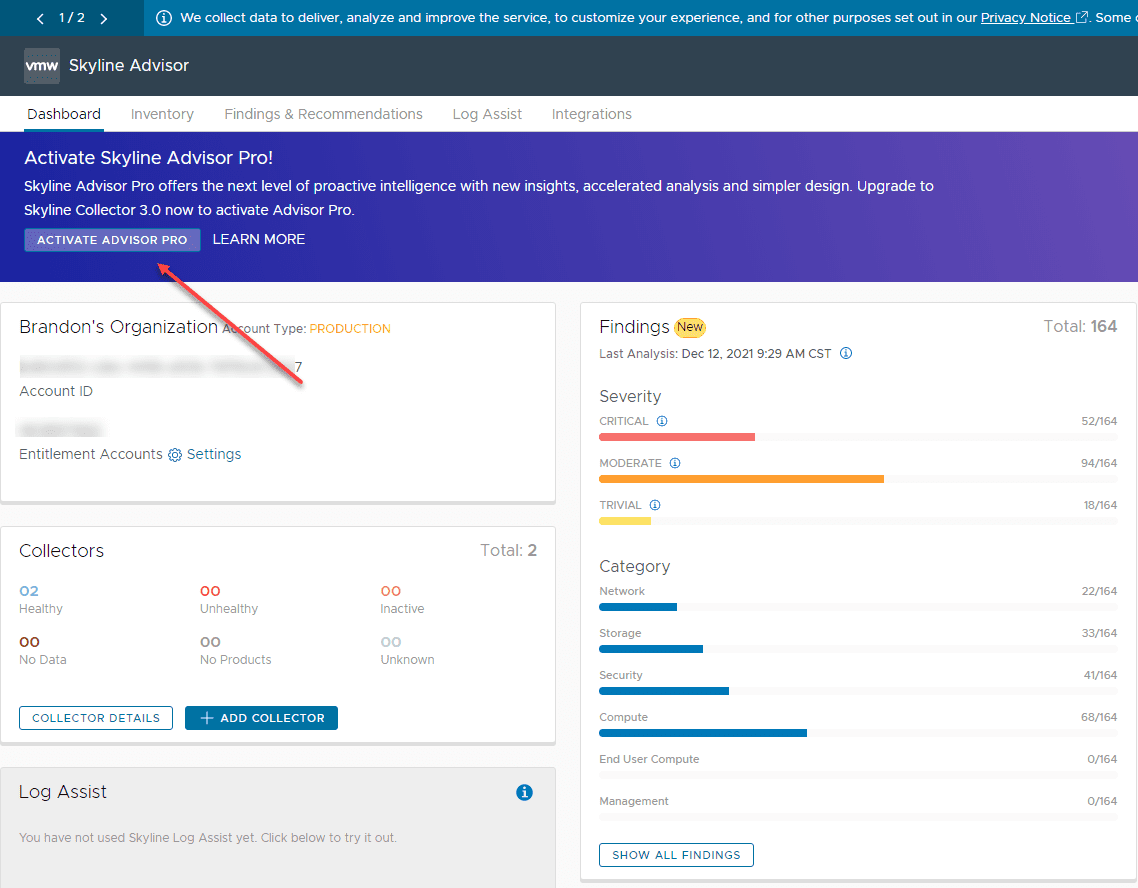Screen dimensions: 1138x888
Task: Click the Management category label
Action: [634, 801]
